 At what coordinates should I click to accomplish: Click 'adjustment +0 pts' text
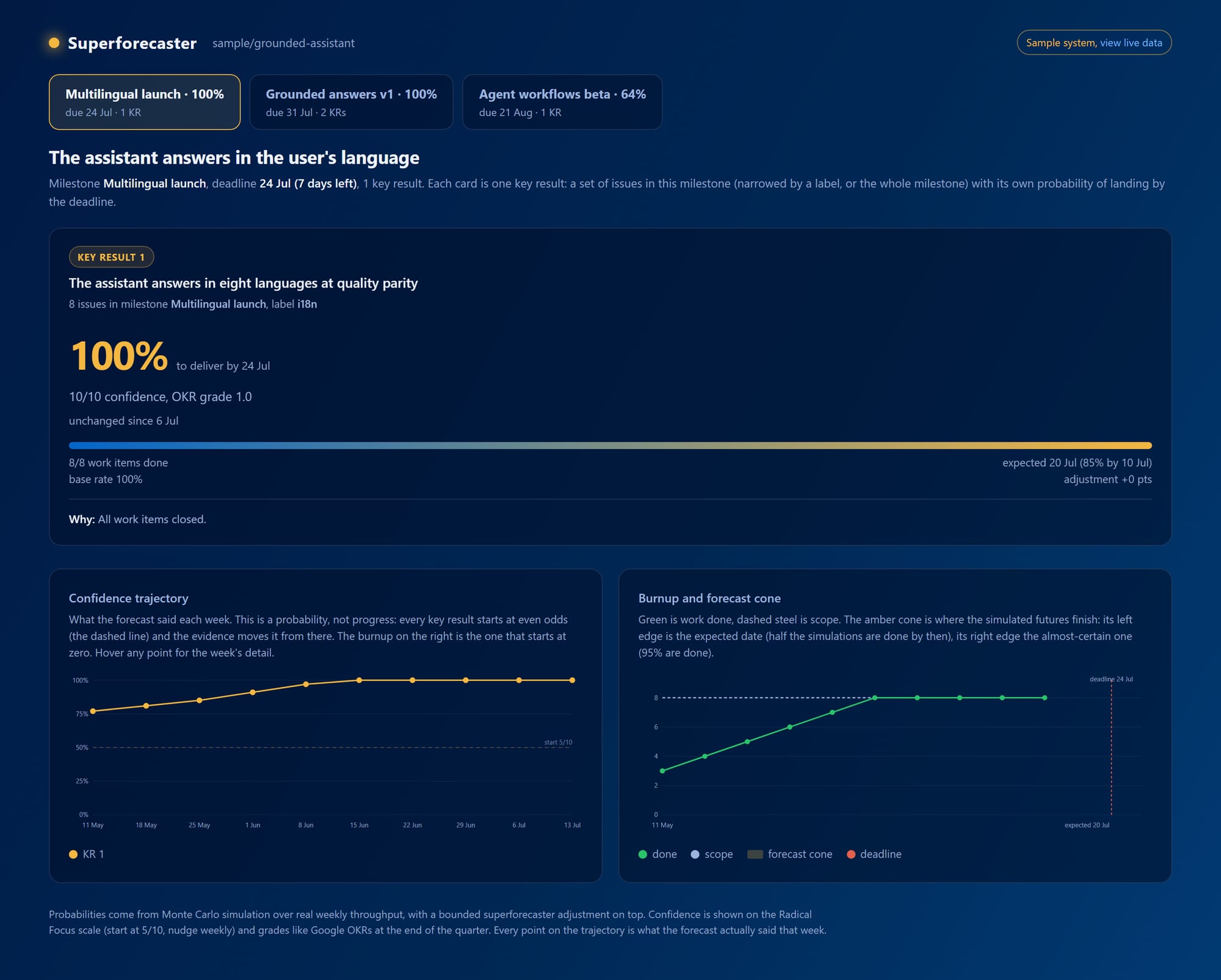coord(1107,479)
